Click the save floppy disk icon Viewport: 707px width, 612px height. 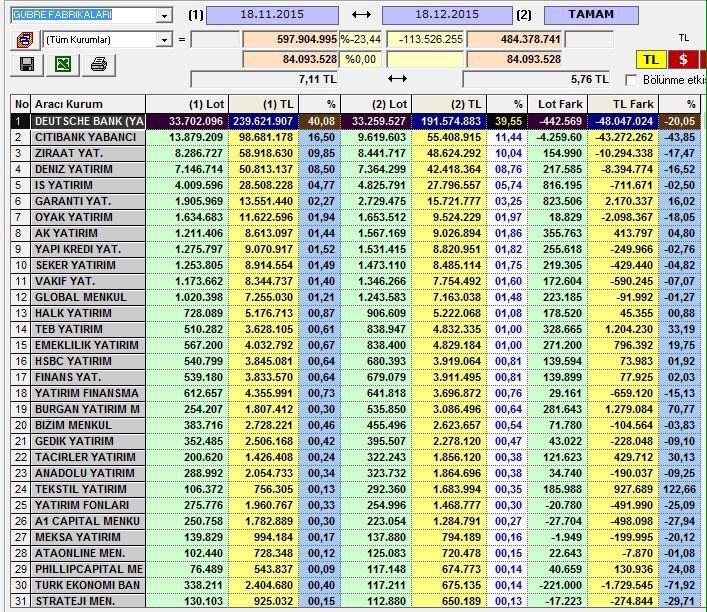click(x=27, y=65)
